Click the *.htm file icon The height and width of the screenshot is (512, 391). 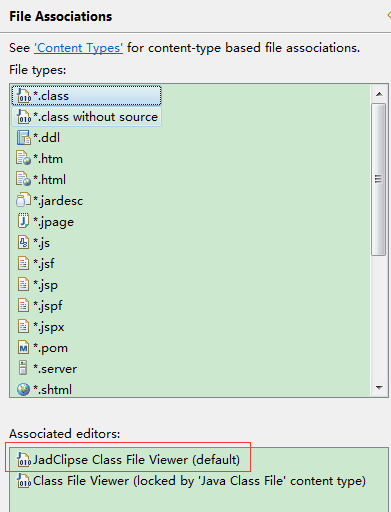coord(24,159)
